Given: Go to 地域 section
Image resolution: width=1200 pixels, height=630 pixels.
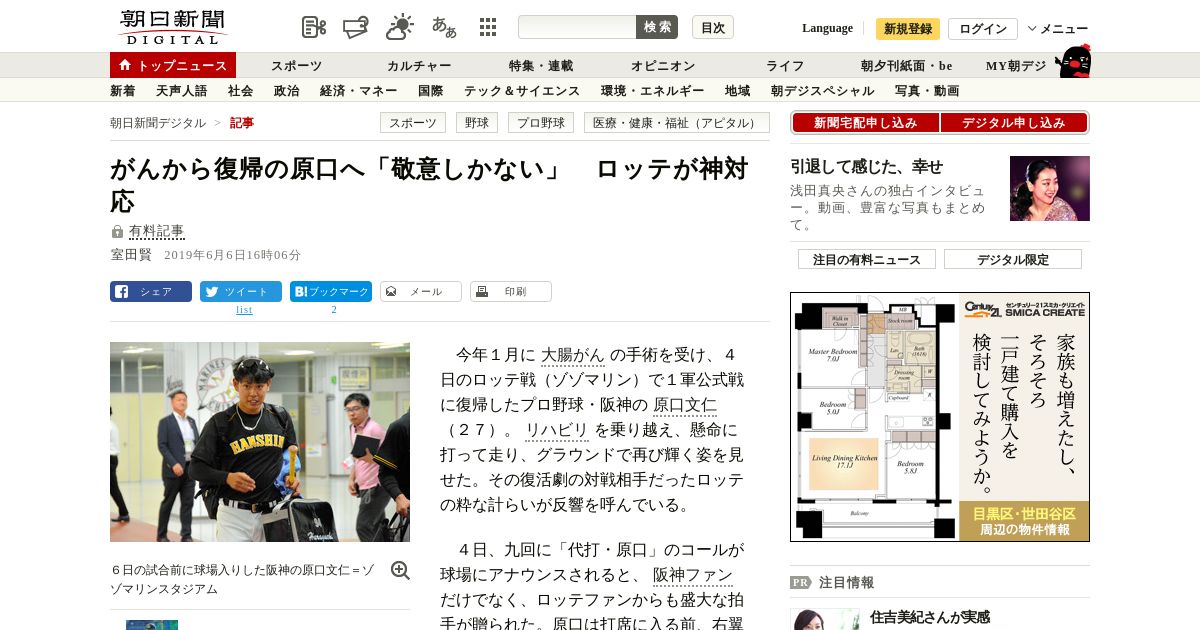Looking at the screenshot, I should coord(738,91).
